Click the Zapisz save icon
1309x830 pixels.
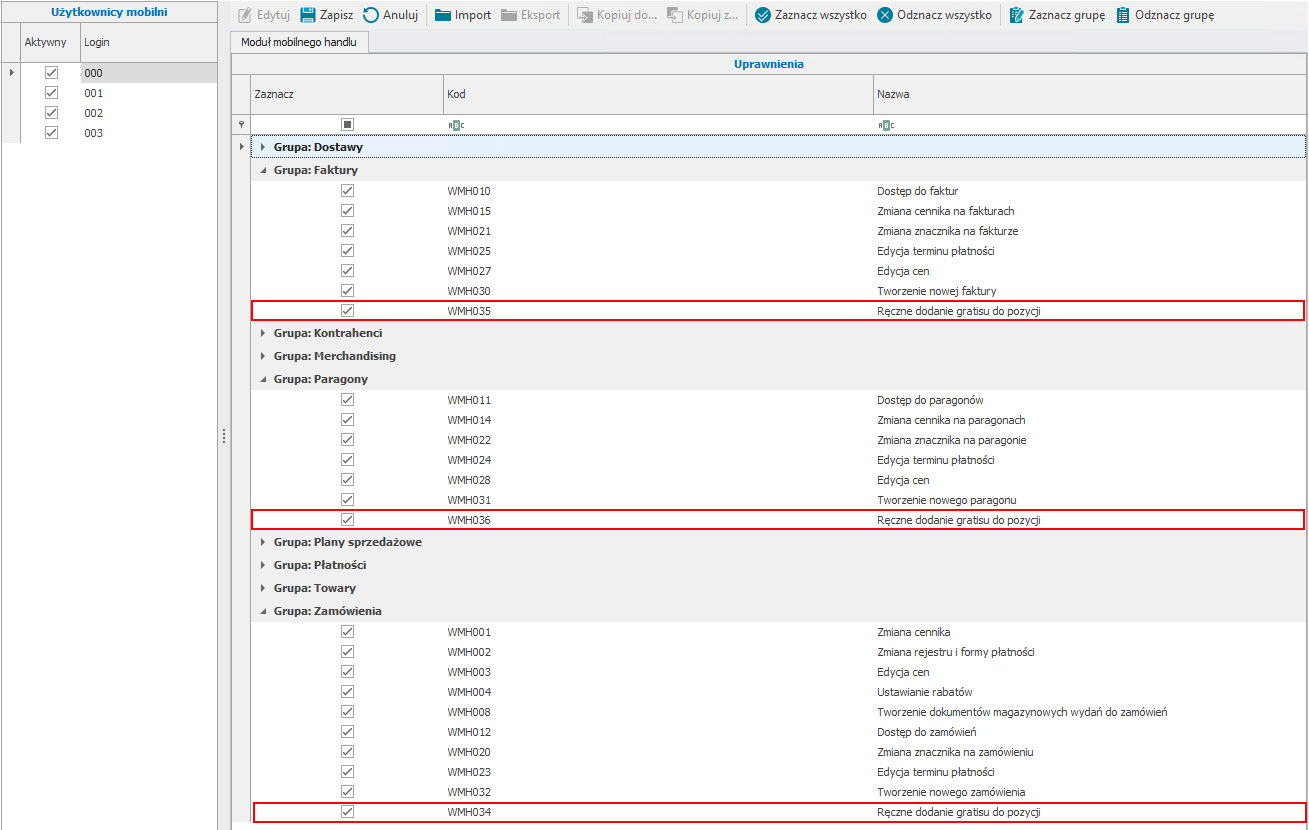pyautogui.click(x=308, y=15)
